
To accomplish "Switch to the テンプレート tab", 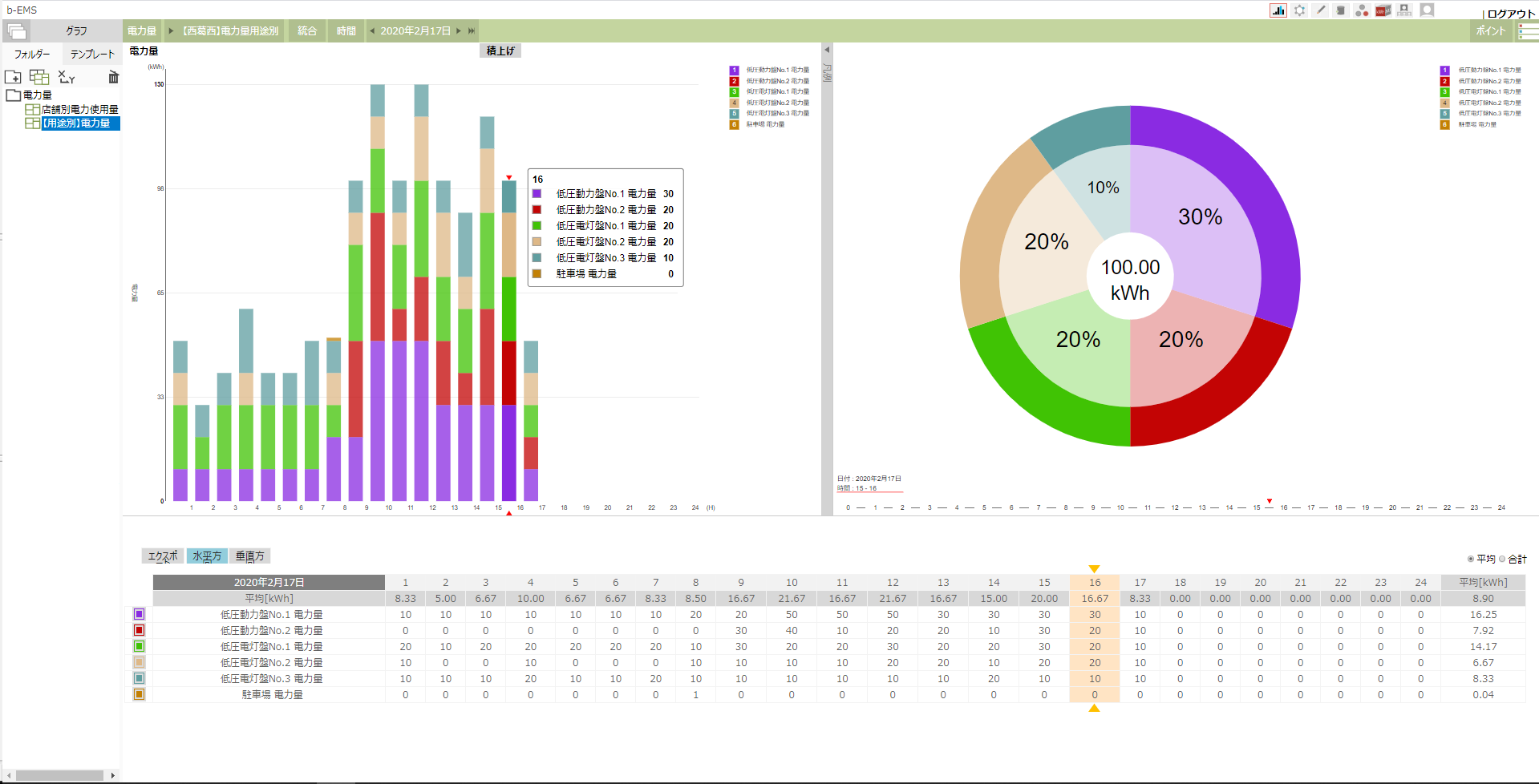I will pos(92,55).
